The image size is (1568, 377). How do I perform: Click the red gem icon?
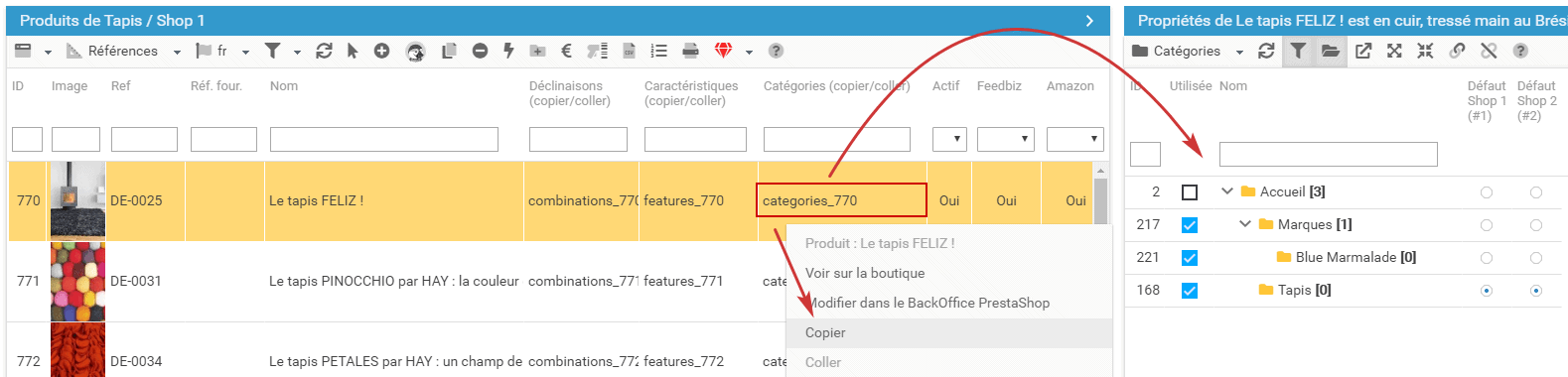click(x=723, y=51)
